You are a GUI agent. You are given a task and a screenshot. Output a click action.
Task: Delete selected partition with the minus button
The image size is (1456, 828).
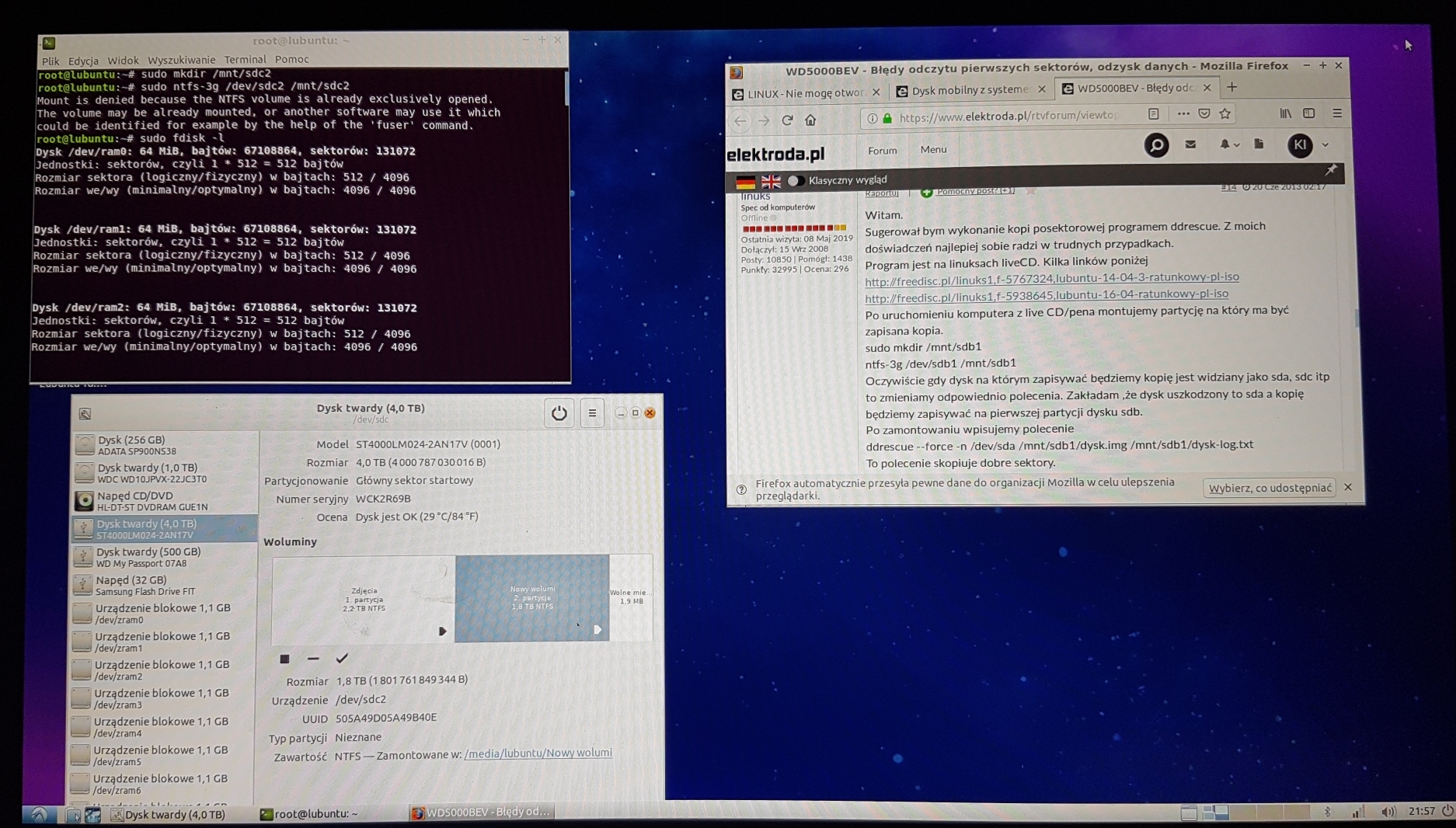[313, 659]
